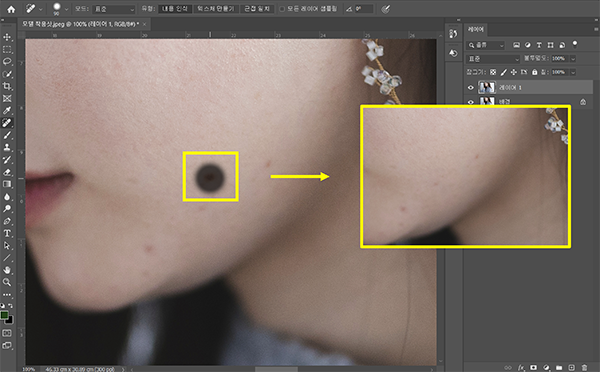Screen dimensions: 600x372
Task: Select the Lasso tool
Action: 7,62
